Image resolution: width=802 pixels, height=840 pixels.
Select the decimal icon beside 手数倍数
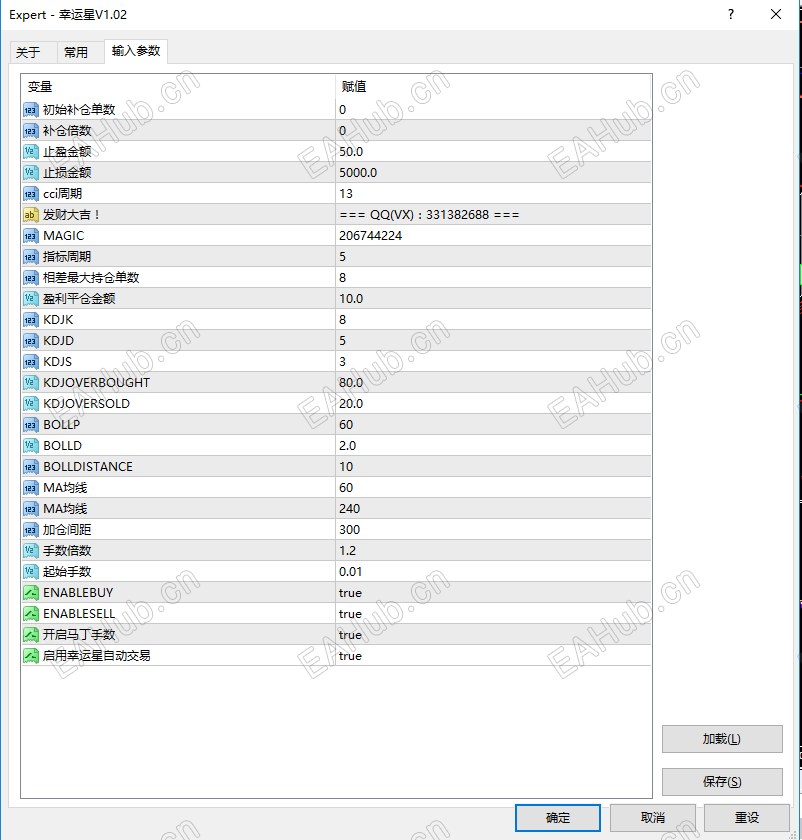point(31,550)
